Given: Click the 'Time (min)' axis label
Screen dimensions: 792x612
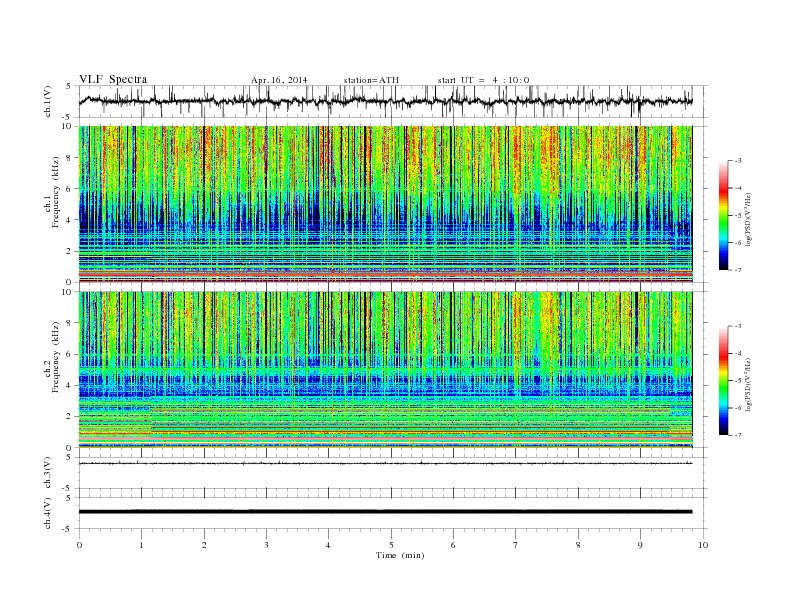Looking at the screenshot, I should [400, 555].
